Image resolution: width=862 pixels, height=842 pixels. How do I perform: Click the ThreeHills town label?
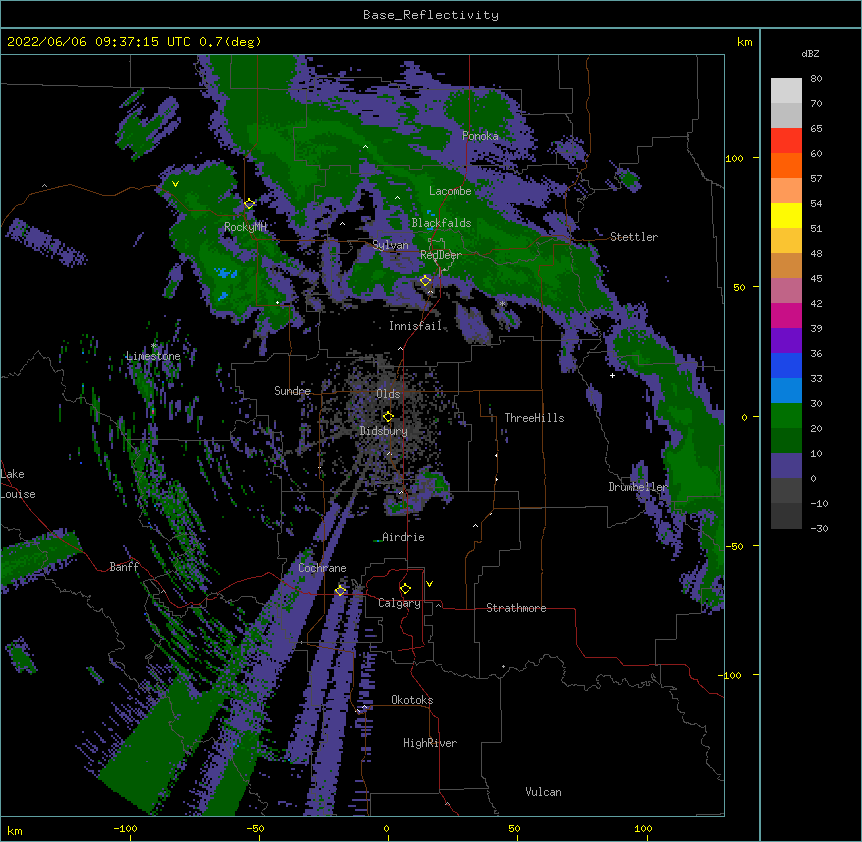pyautogui.click(x=534, y=418)
